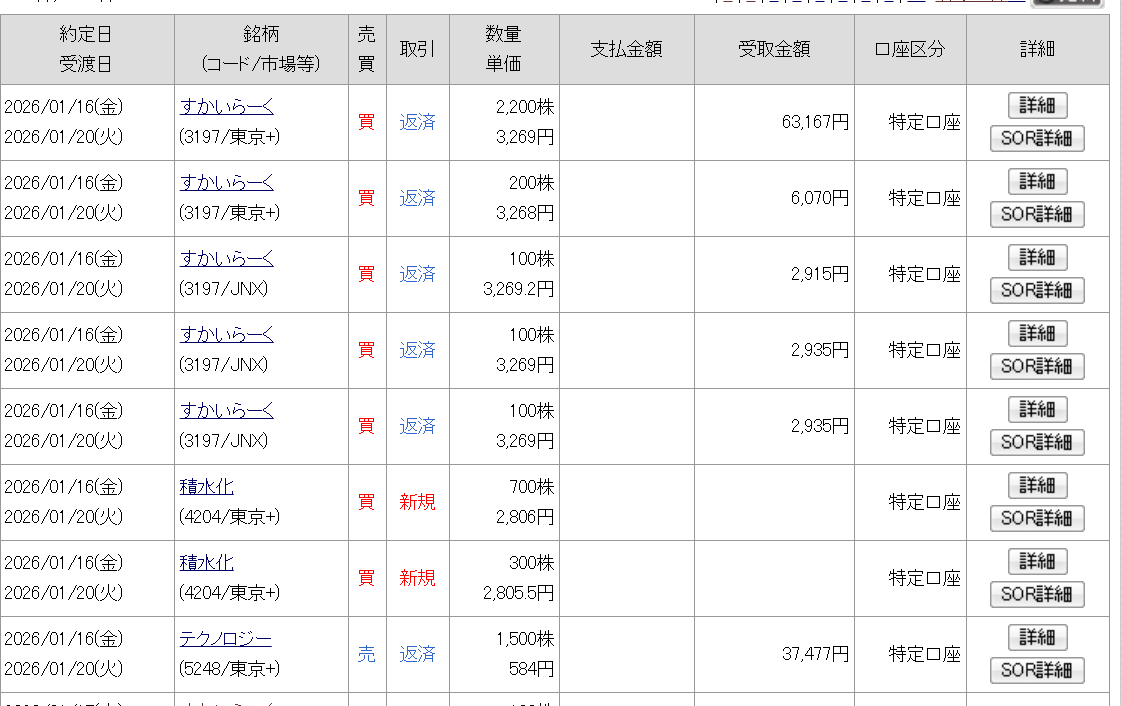Open the 積水化 link in the 700株 row

206,487
